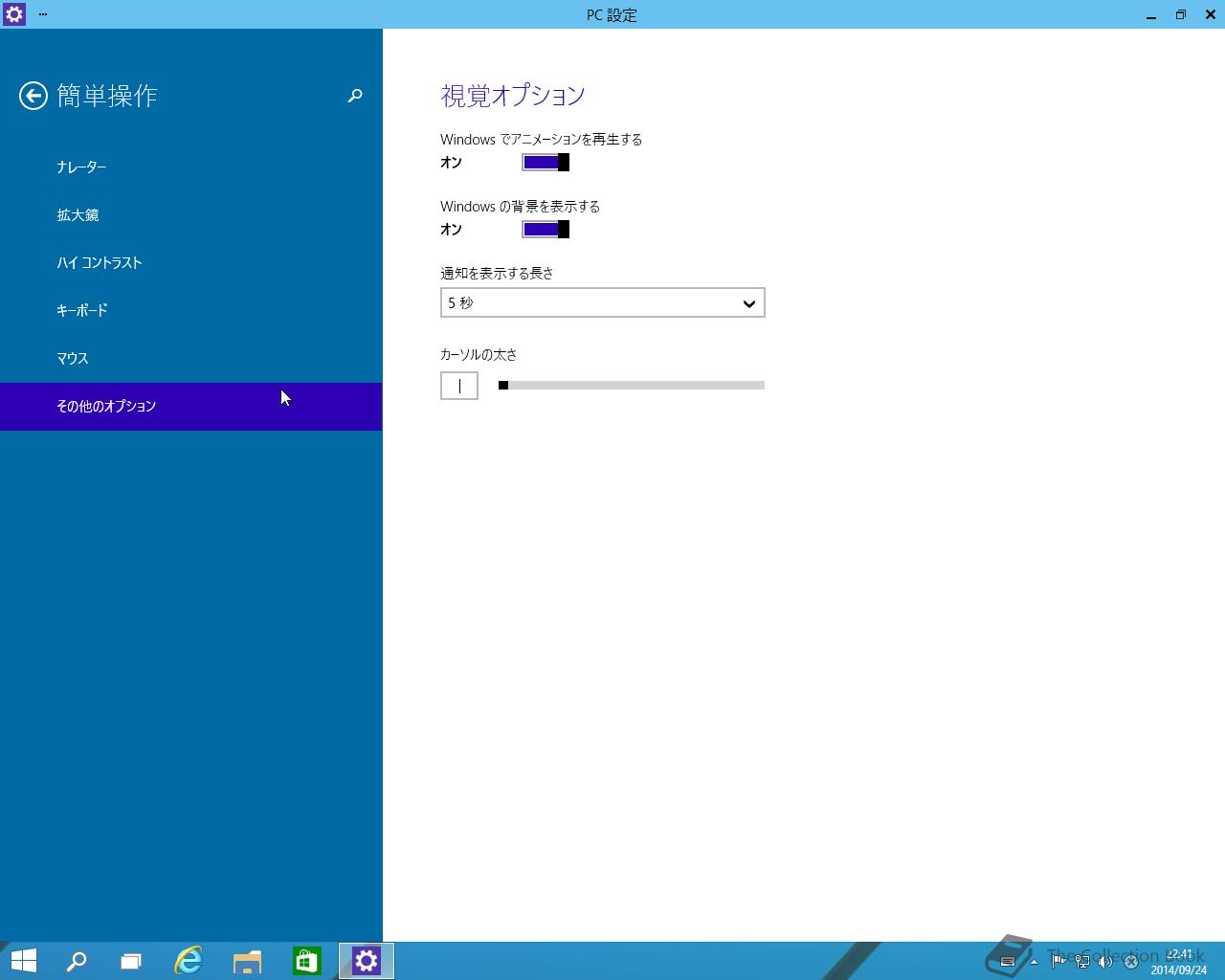
Task: Select ナレーター in the sidebar
Action: click(x=191, y=167)
